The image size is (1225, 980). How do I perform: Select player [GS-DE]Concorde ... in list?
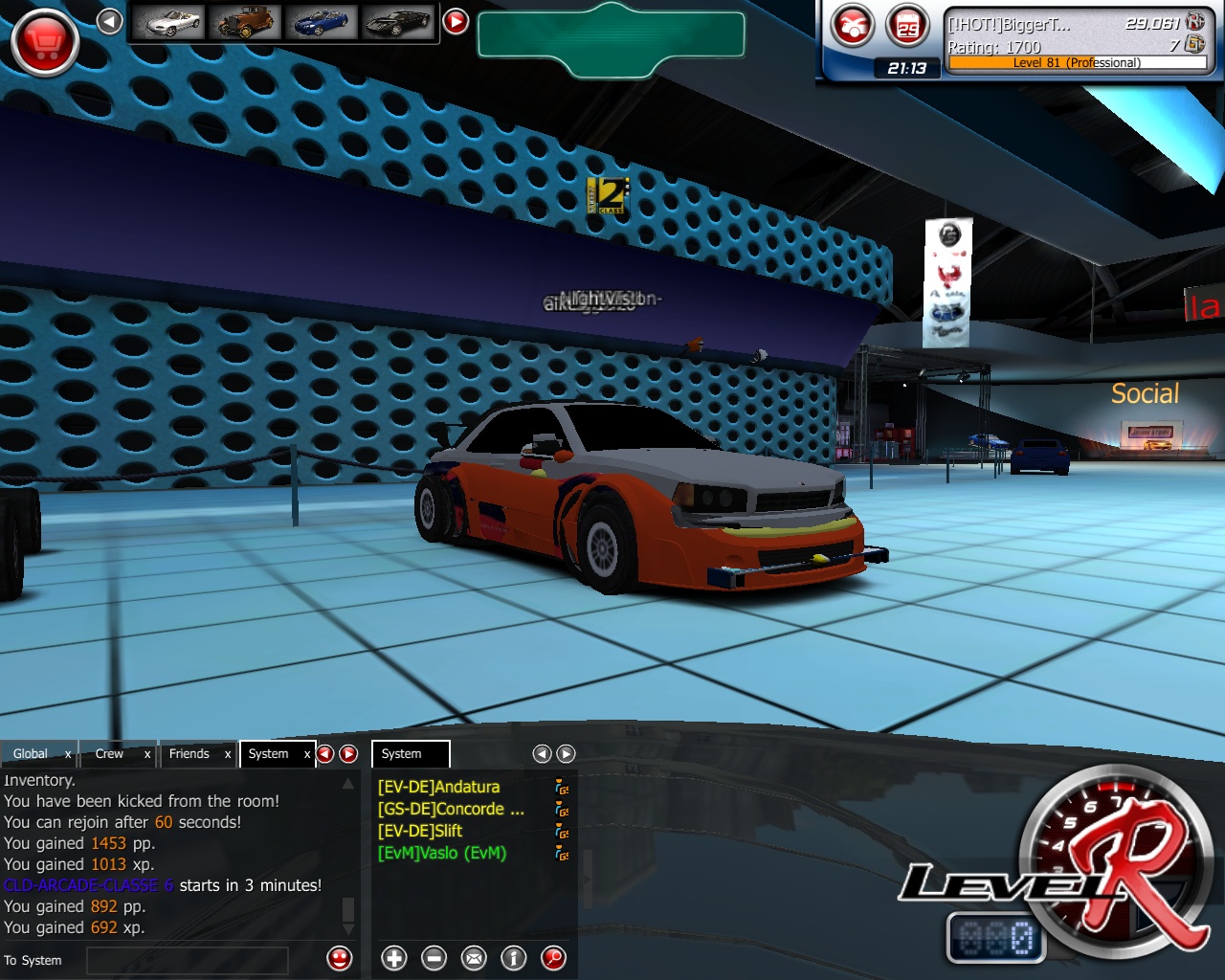pos(451,809)
